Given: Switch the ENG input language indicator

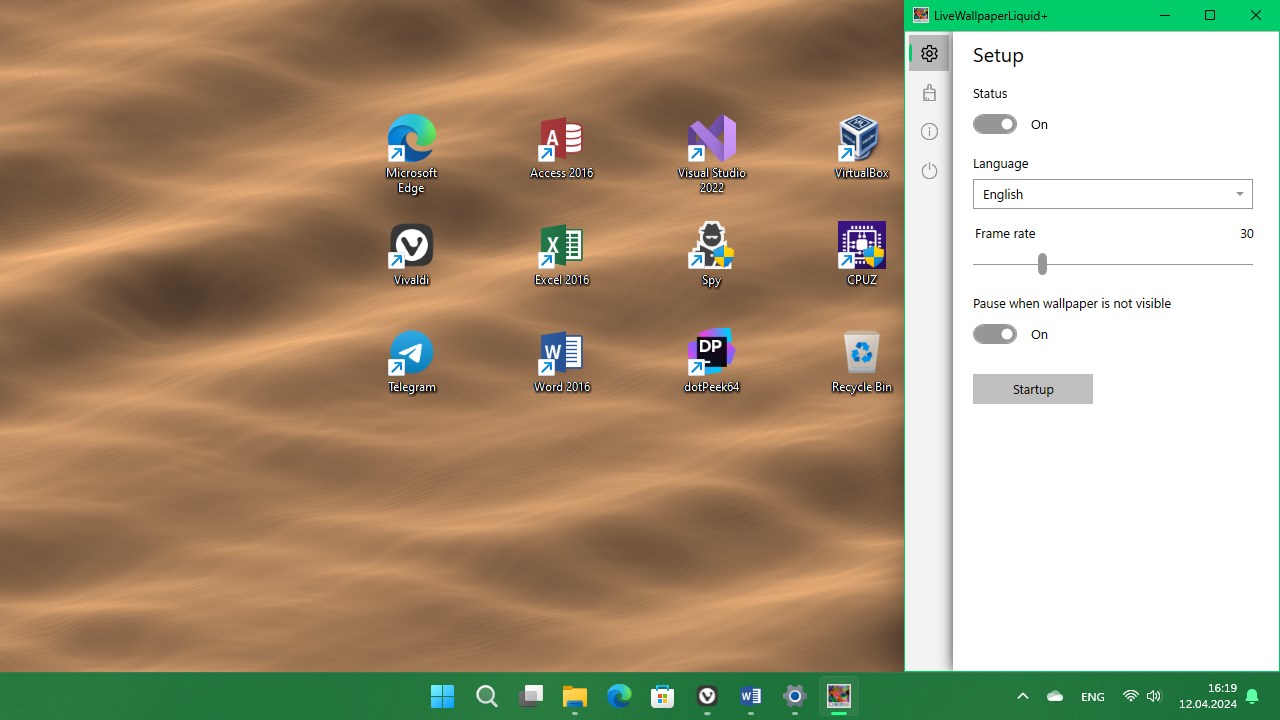Looking at the screenshot, I should 1093,696.
